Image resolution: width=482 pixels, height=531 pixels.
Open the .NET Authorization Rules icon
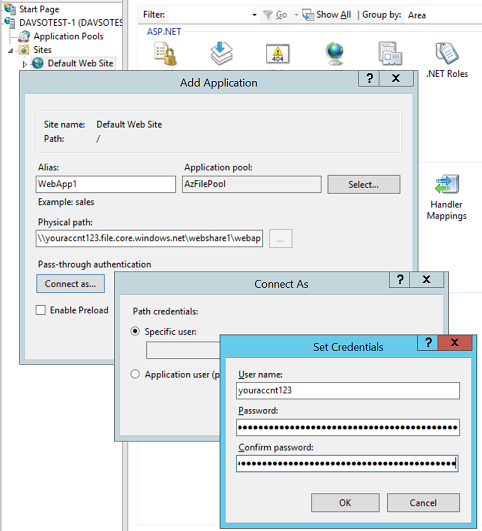[x=166, y=54]
